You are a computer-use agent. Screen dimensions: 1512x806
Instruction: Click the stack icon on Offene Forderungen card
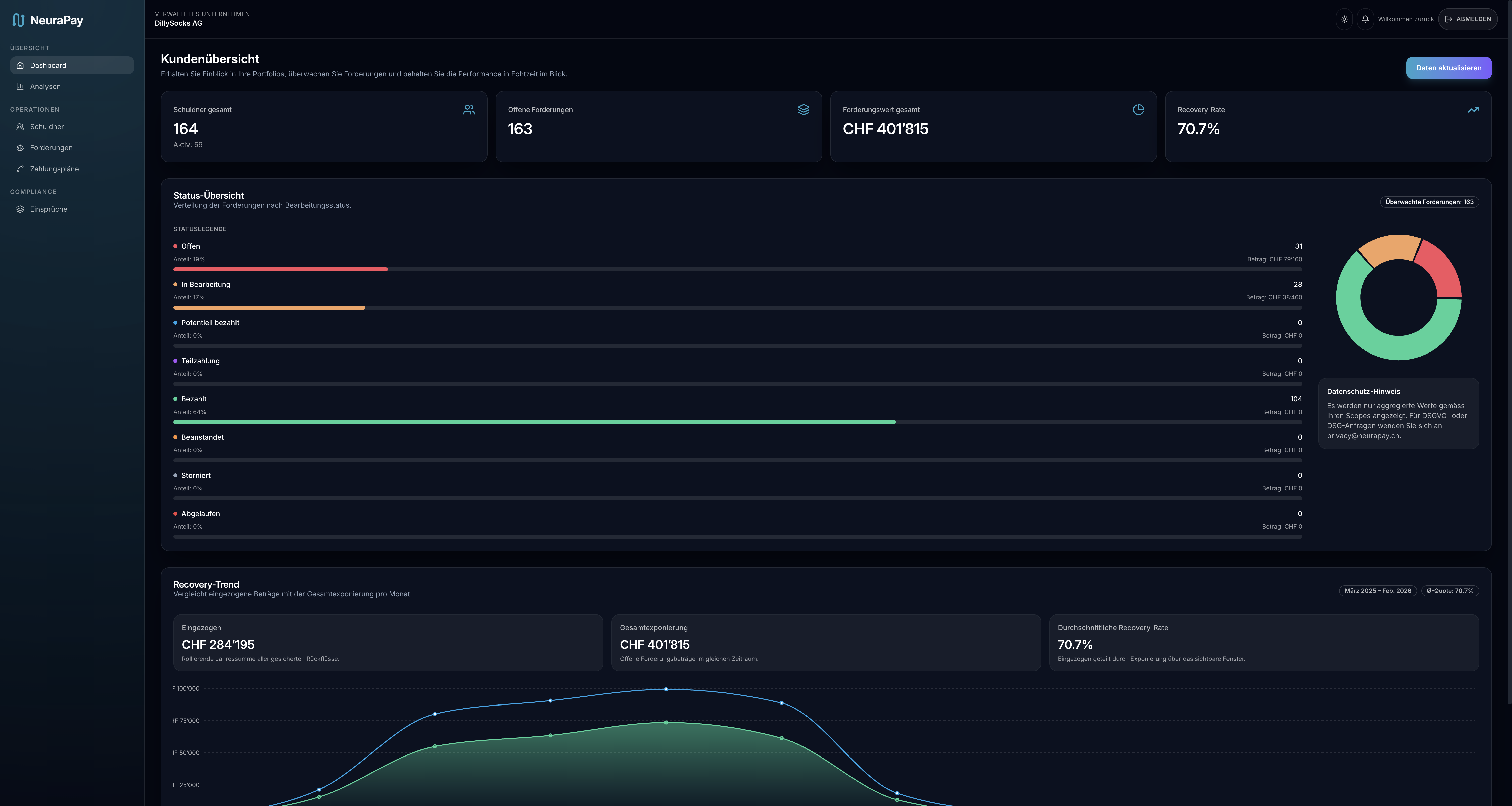[x=803, y=109]
